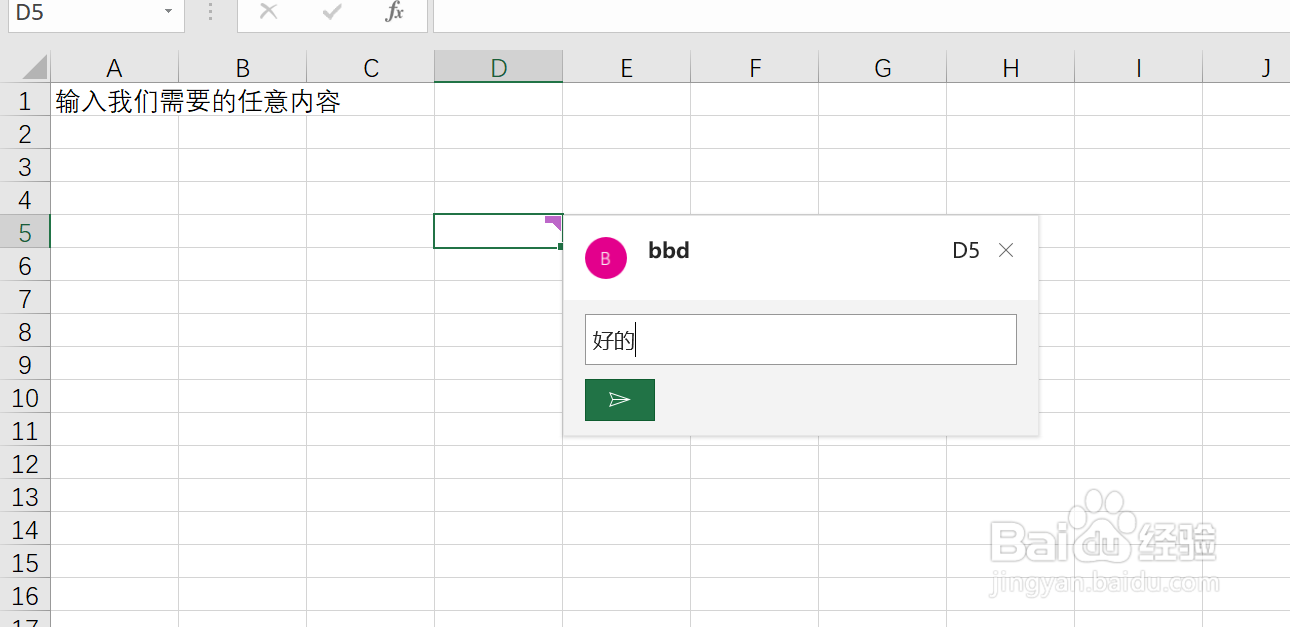
Task: Click the pink comment indicator on D5
Action: [553, 222]
